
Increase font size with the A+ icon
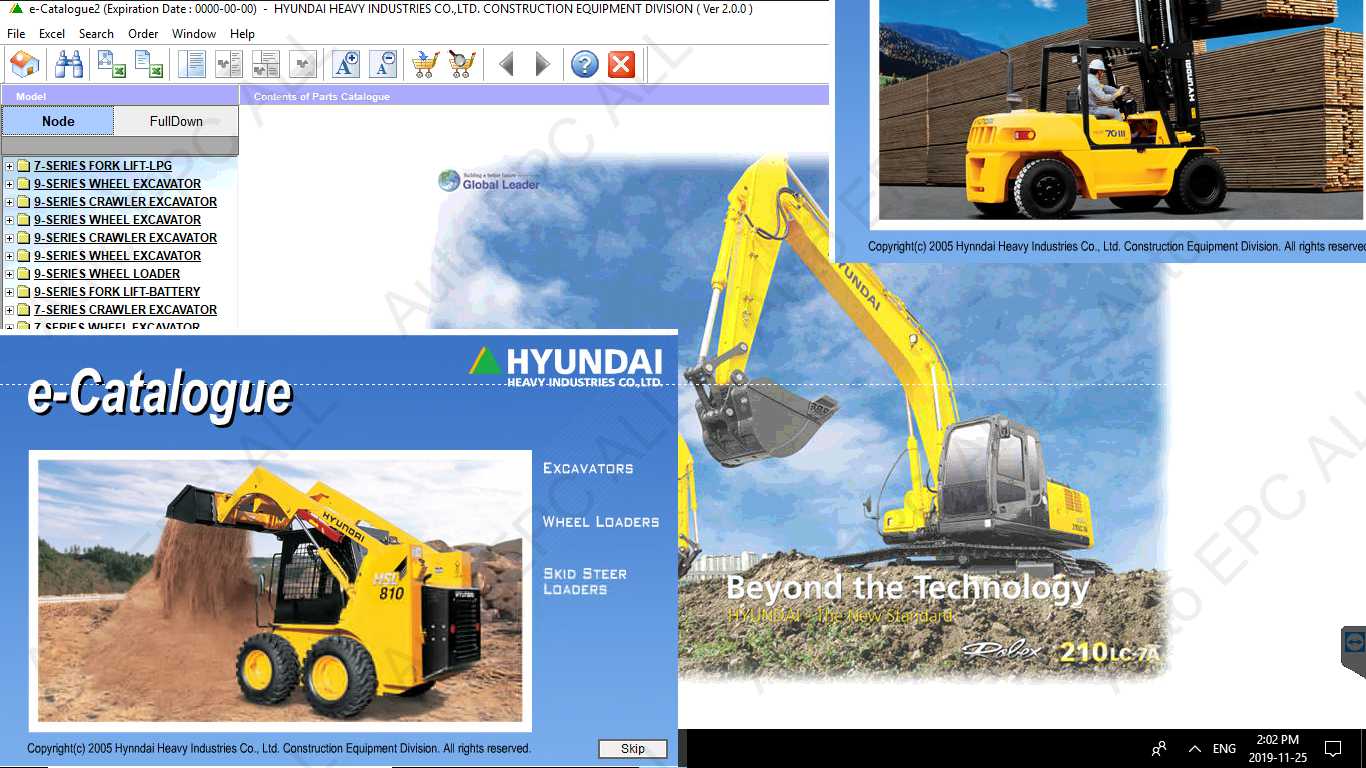point(346,65)
